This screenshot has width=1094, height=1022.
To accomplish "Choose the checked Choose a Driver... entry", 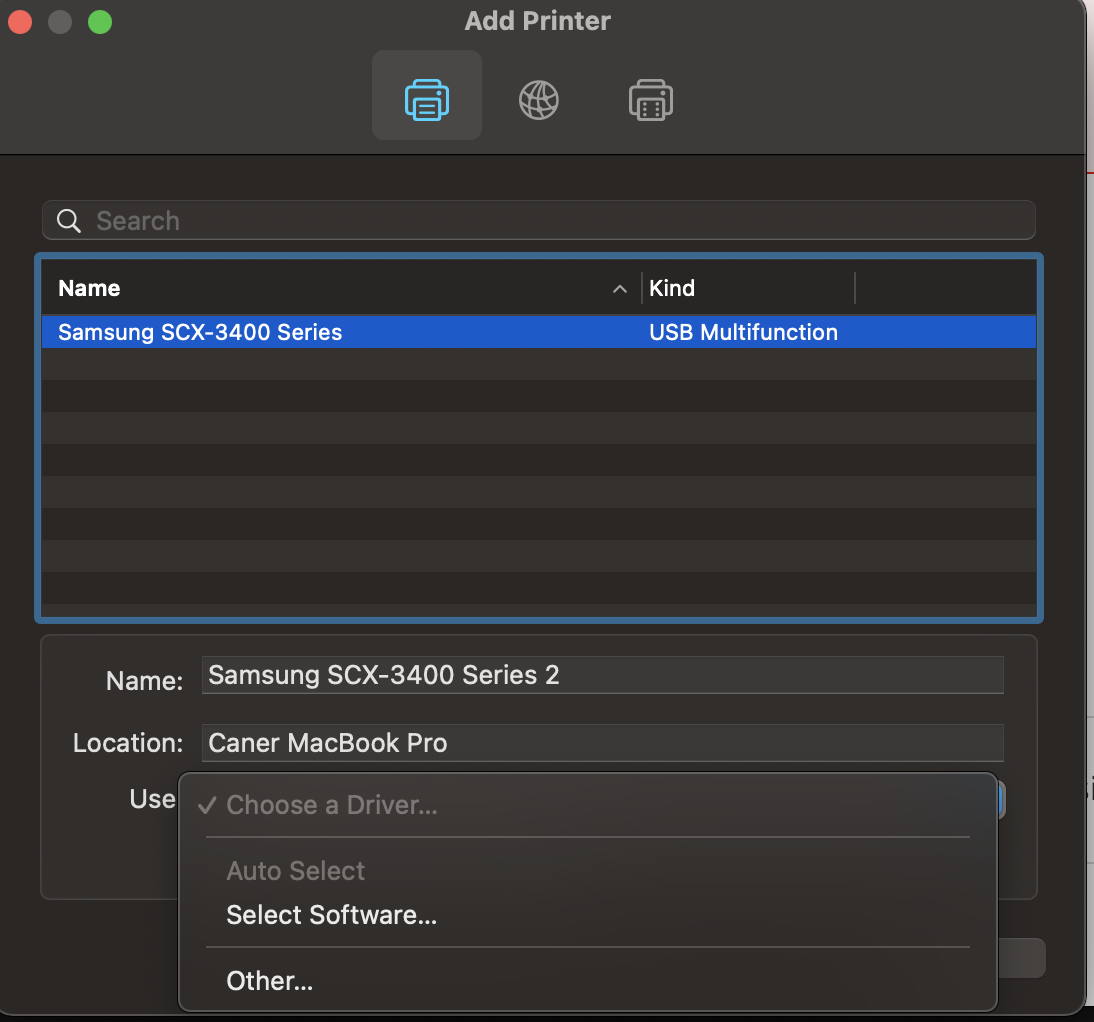I will coord(587,805).
